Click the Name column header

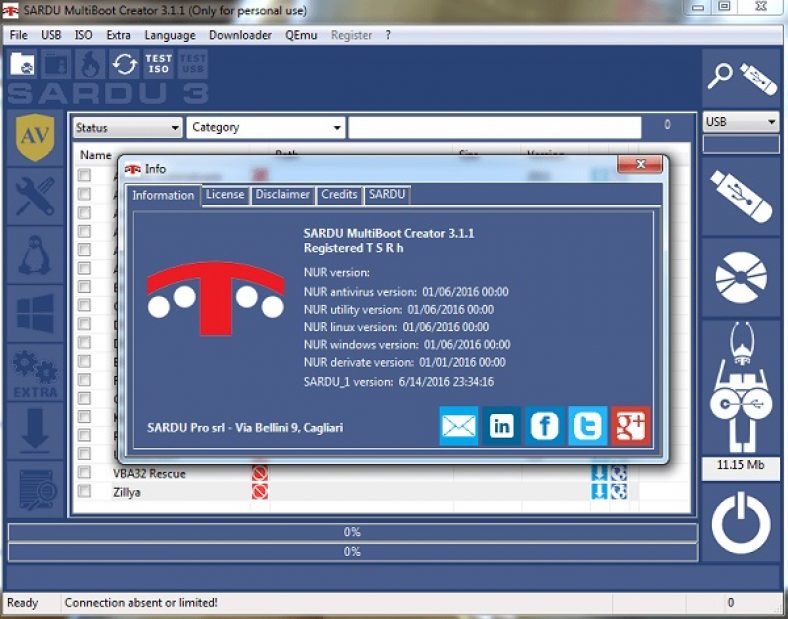point(95,155)
